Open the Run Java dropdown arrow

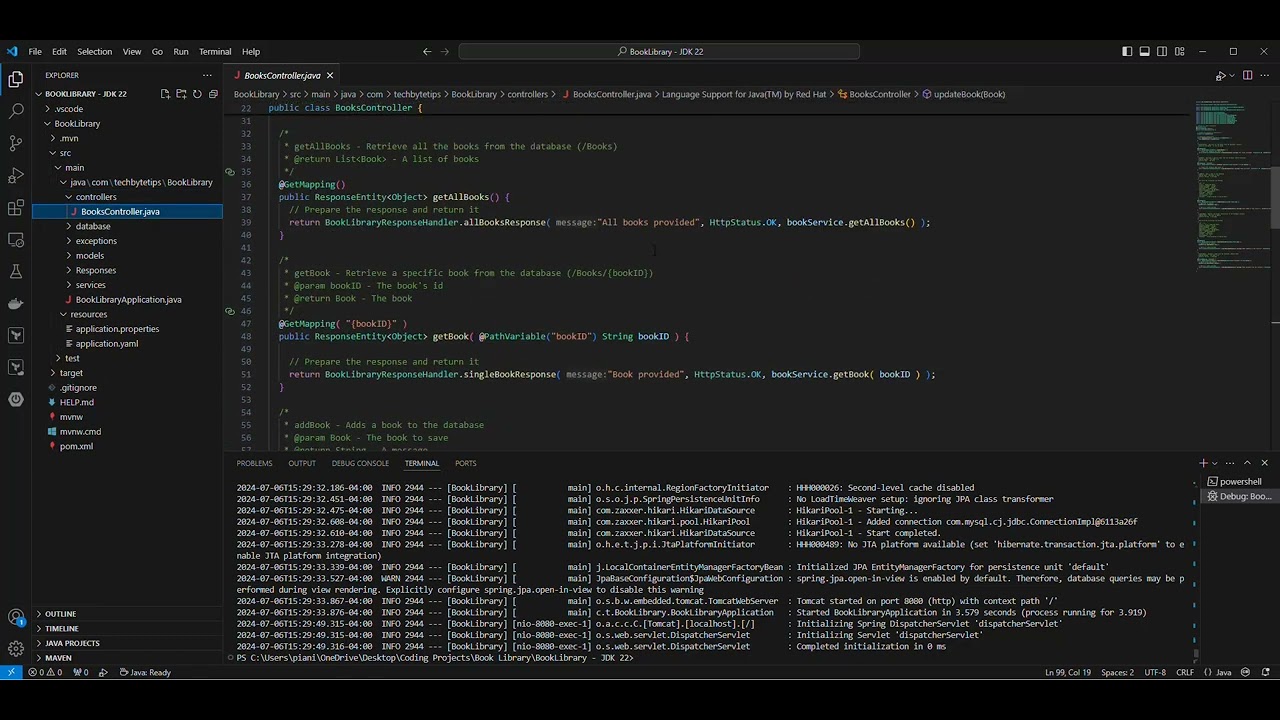point(1232,75)
